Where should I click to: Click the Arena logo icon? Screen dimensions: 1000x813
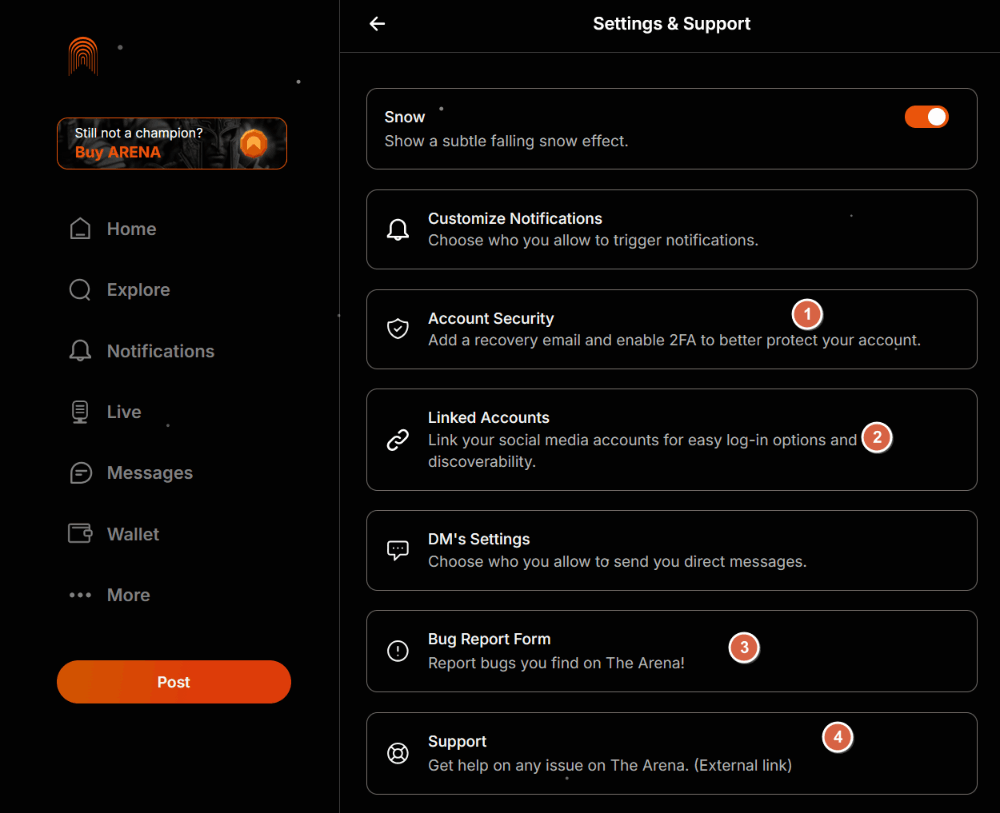pyautogui.click(x=83, y=56)
